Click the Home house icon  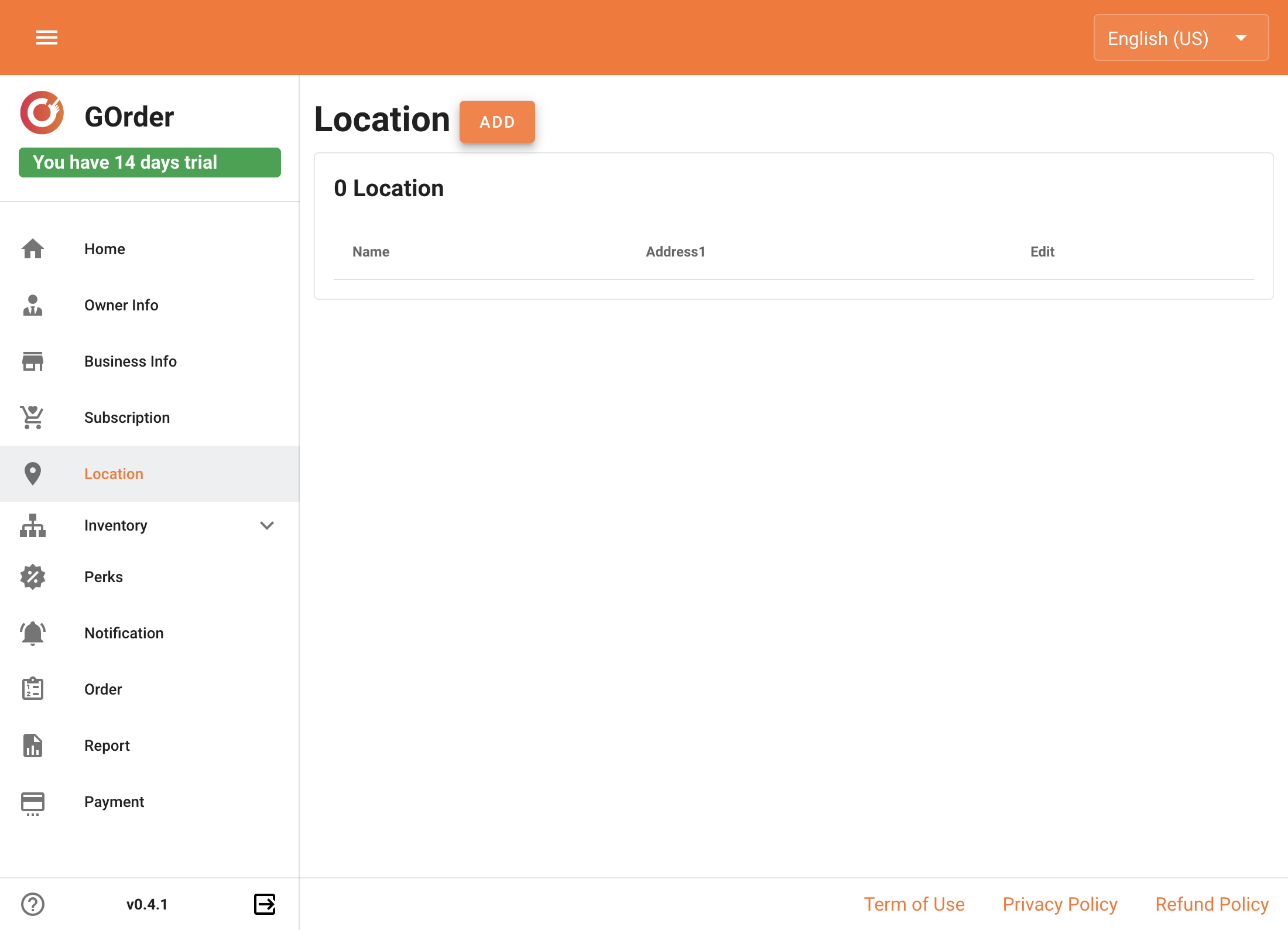[x=33, y=249]
